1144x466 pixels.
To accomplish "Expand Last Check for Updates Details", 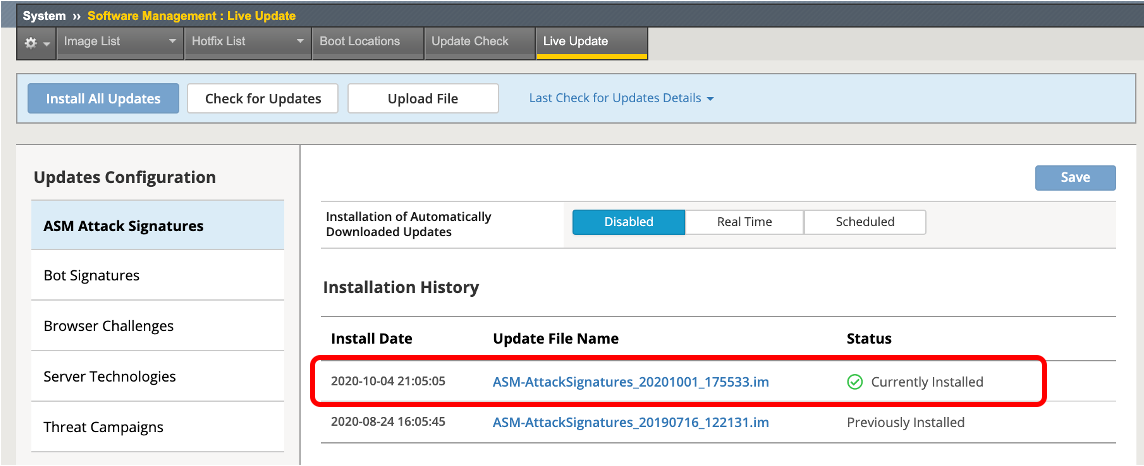I will pyautogui.click(x=621, y=98).
